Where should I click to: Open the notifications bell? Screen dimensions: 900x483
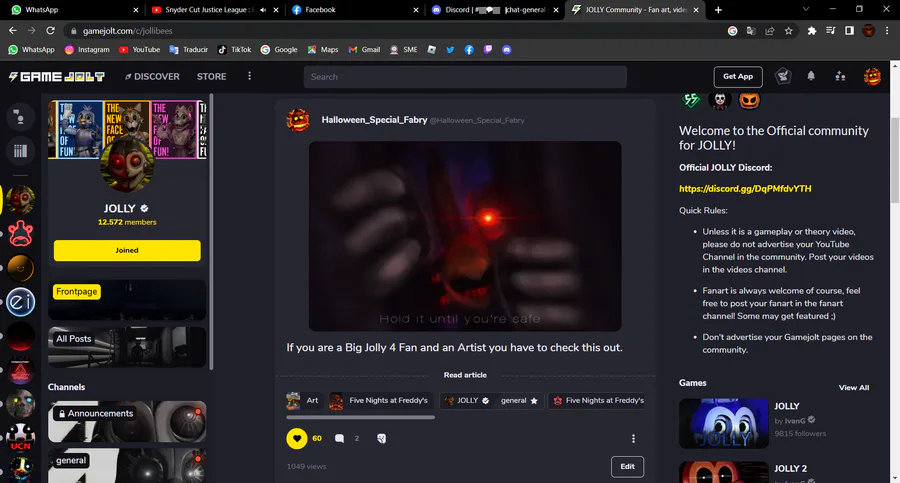[811, 76]
